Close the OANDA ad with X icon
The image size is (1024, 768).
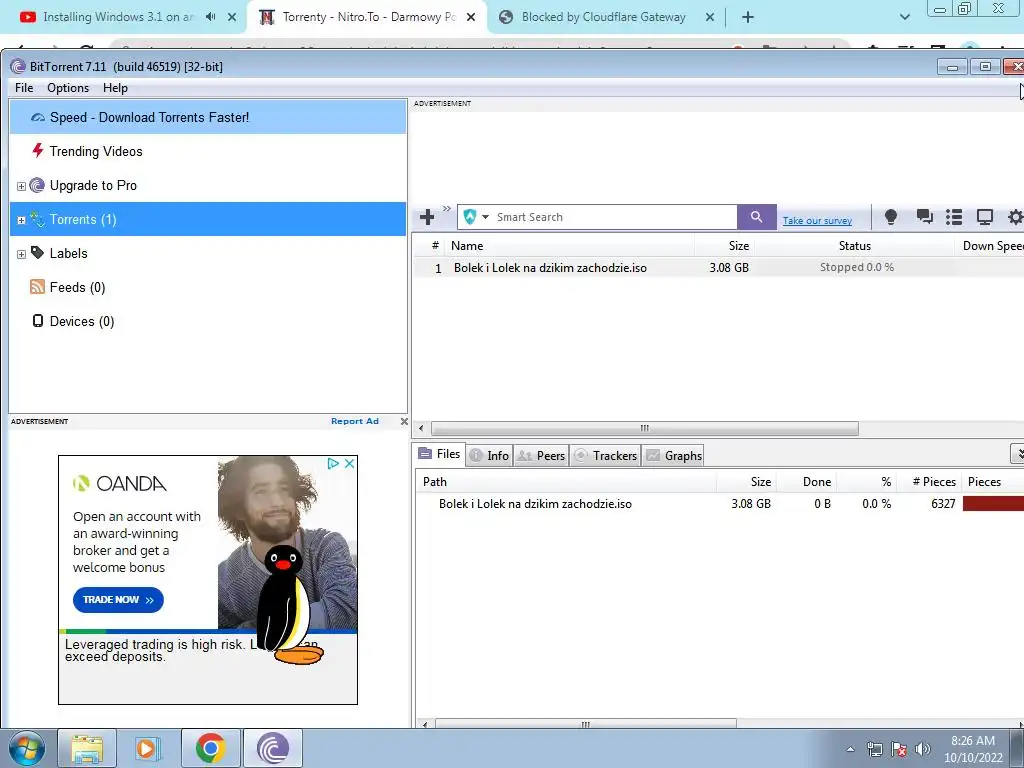coord(349,463)
